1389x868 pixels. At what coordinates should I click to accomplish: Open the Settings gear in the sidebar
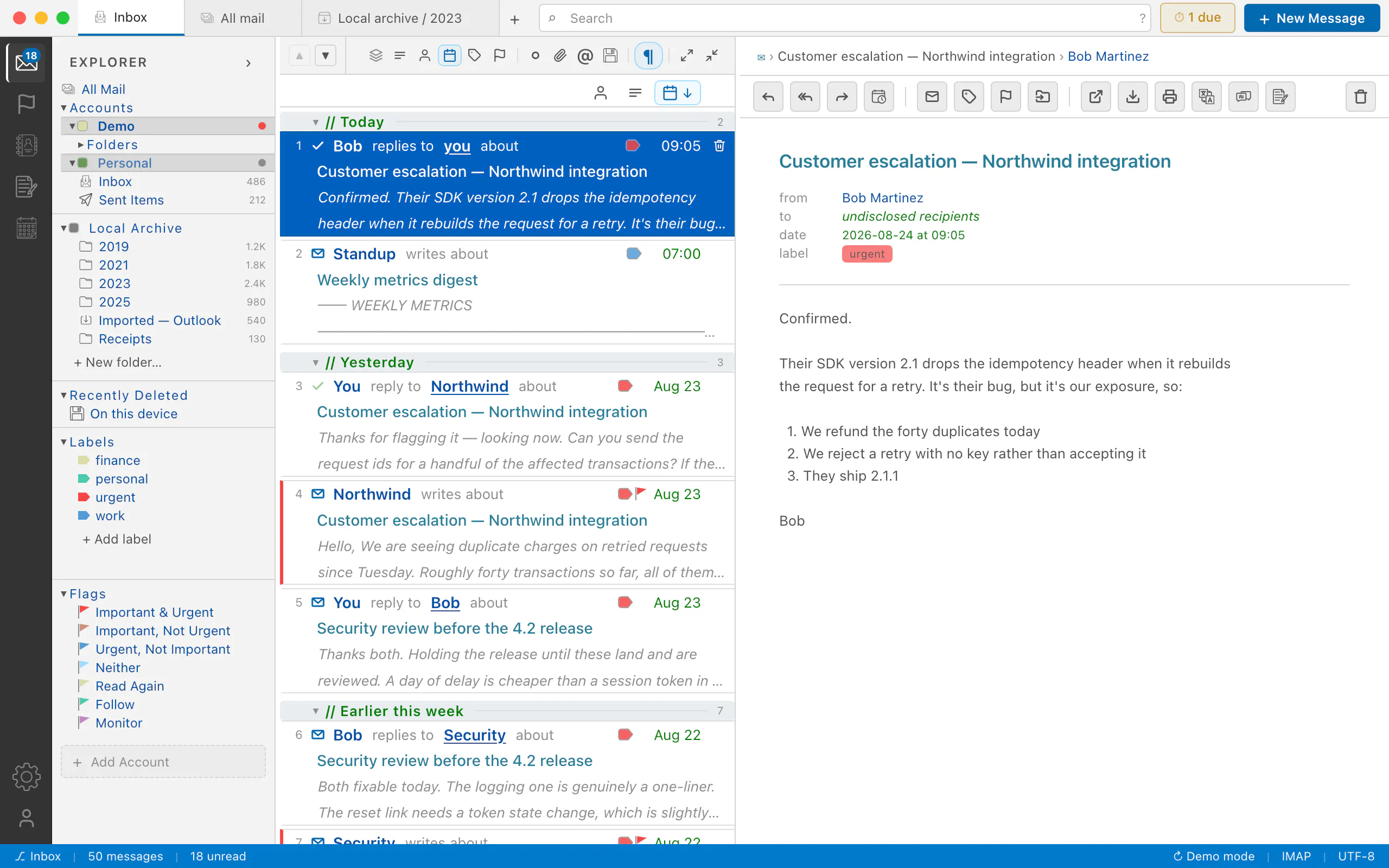click(x=27, y=777)
